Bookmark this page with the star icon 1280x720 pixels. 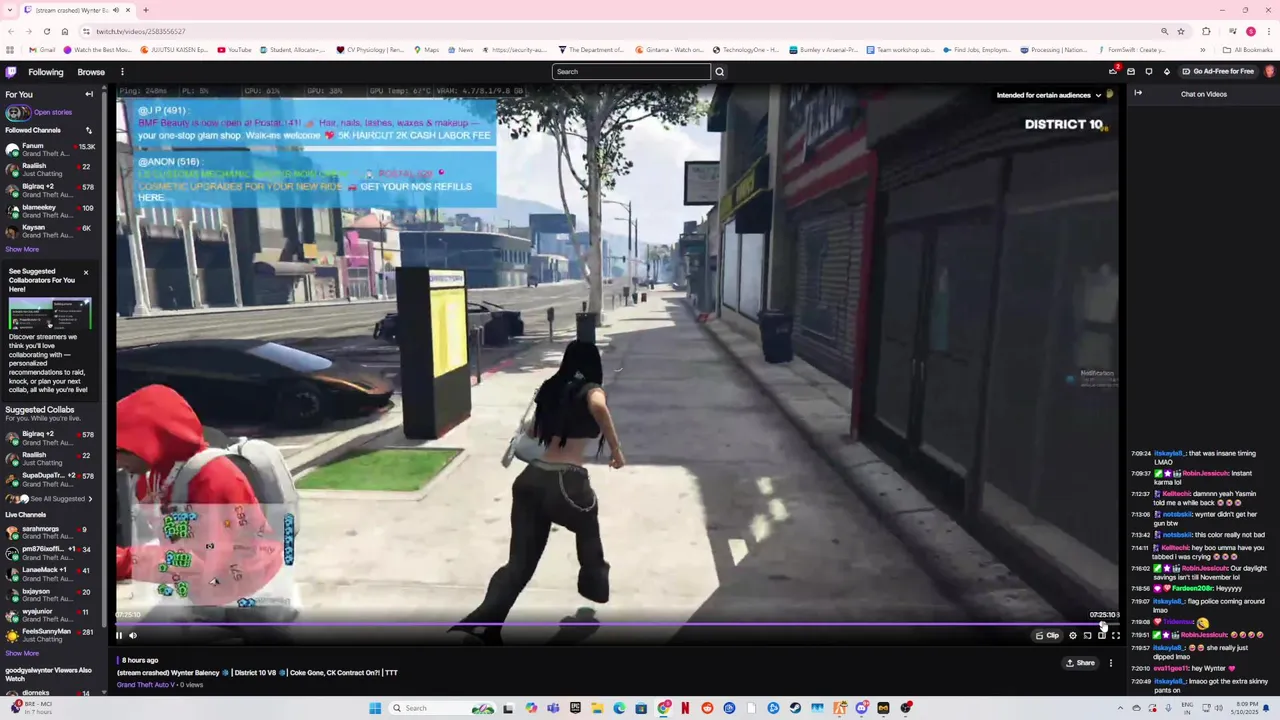click(x=1181, y=31)
